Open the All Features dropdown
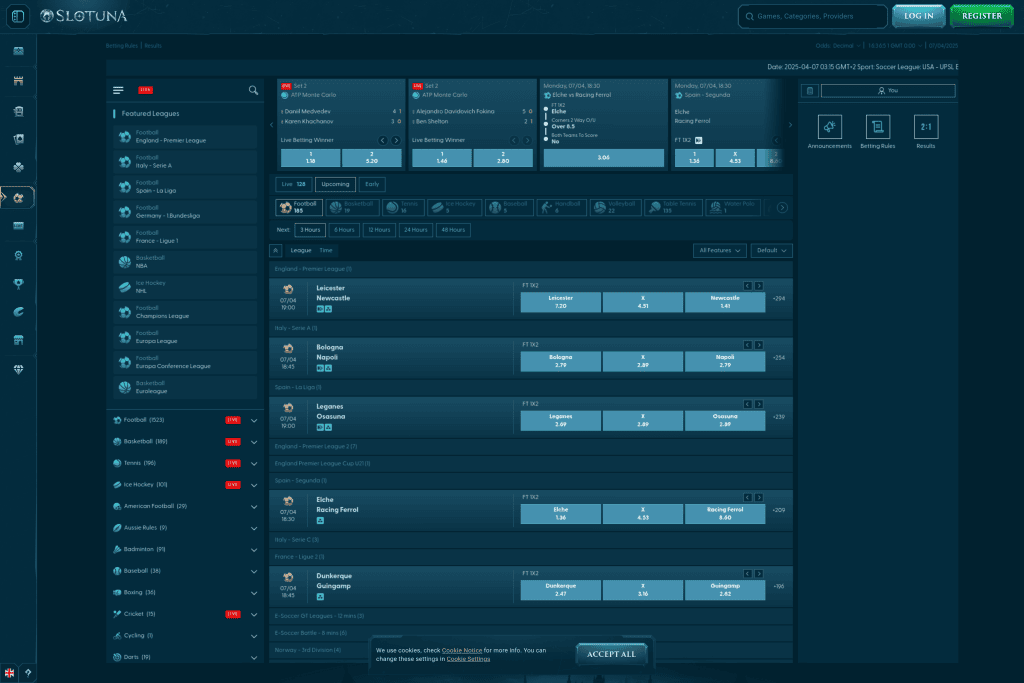Viewport: 1024px width, 683px height. [720, 251]
